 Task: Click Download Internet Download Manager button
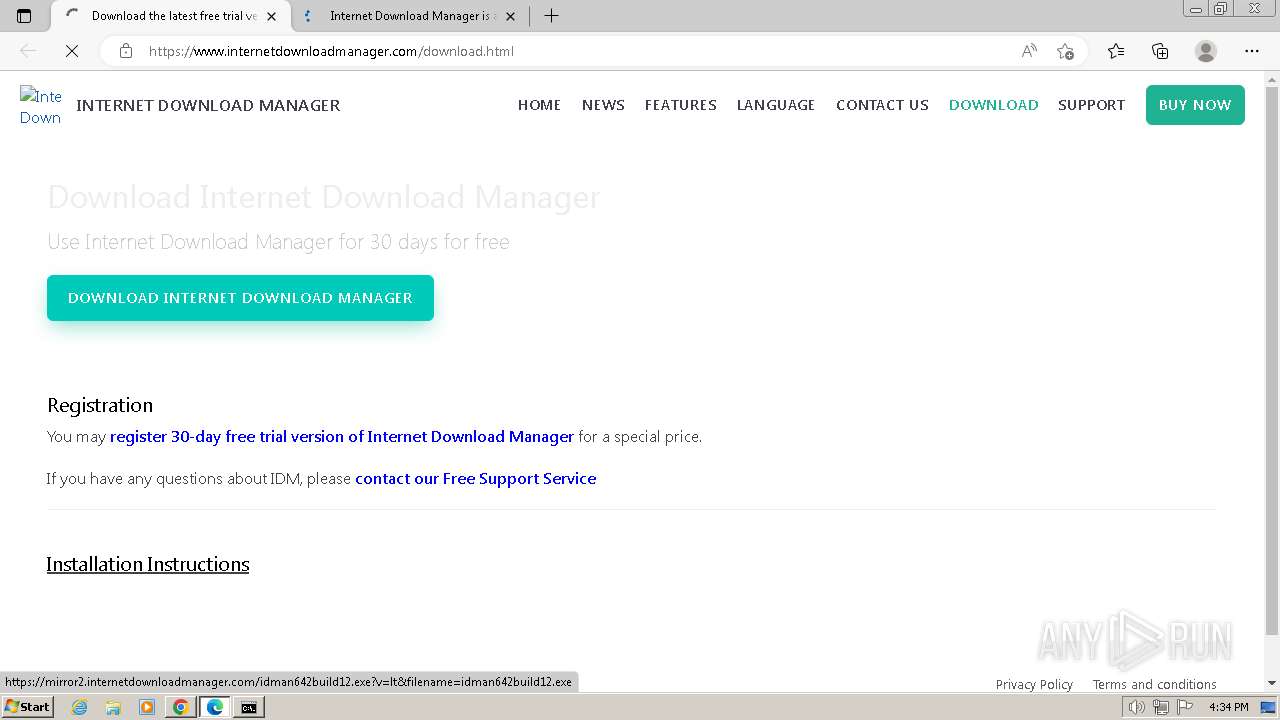pyautogui.click(x=240, y=298)
